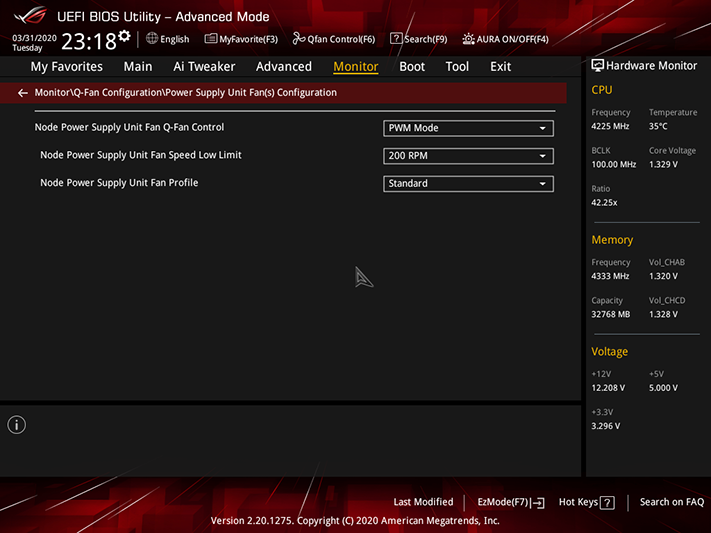Open MyFavorite(F3) list icon
This screenshot has height=533, width=711.
[210, 39]
